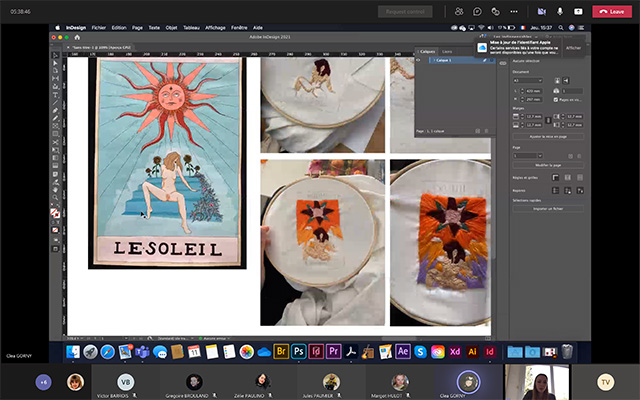Select the Free Transform tool

pyautogui.click(x=56, y=150)
